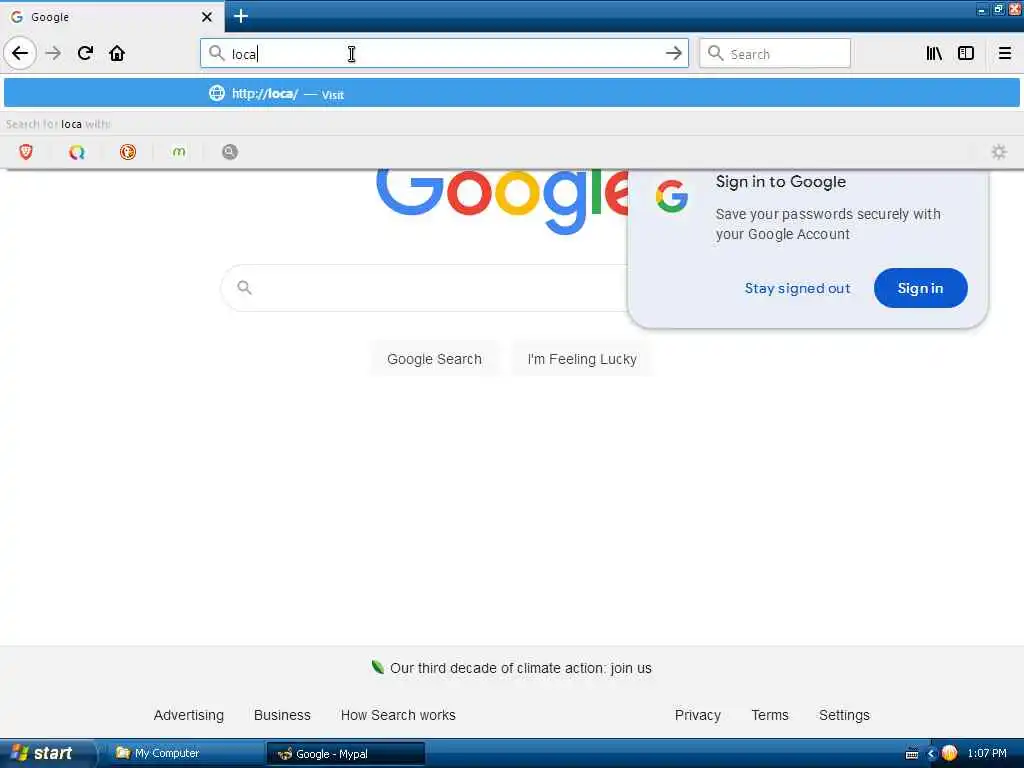The width and height of the screenshot is (1024, 768).
Task: Click the Search for loca with label
Action: pyautogui.click(x=59, y=124)
